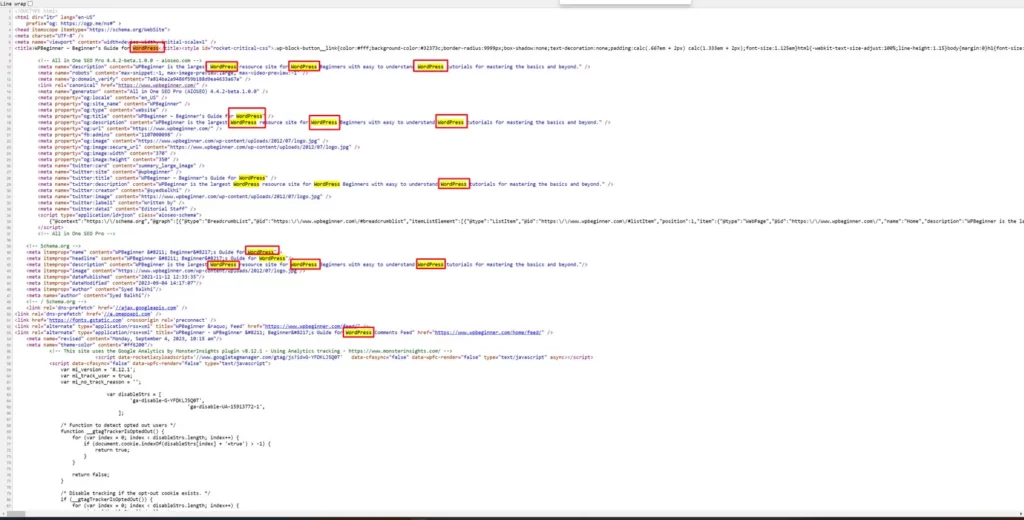Open the wpbeginner.com/home/feed/ comments feed link
Screen dimensions: 1024x520
(x=488, y=333)
